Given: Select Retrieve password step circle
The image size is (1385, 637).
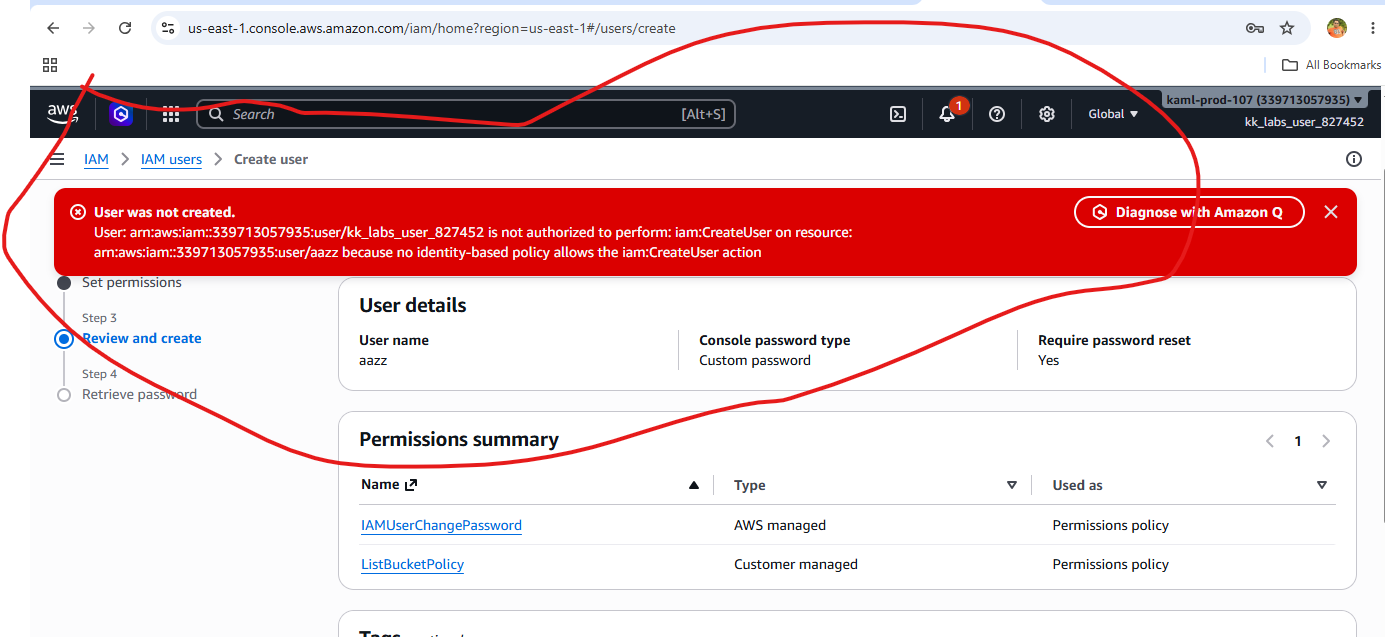Looking at the screenshot, I should tap(64, 395).
